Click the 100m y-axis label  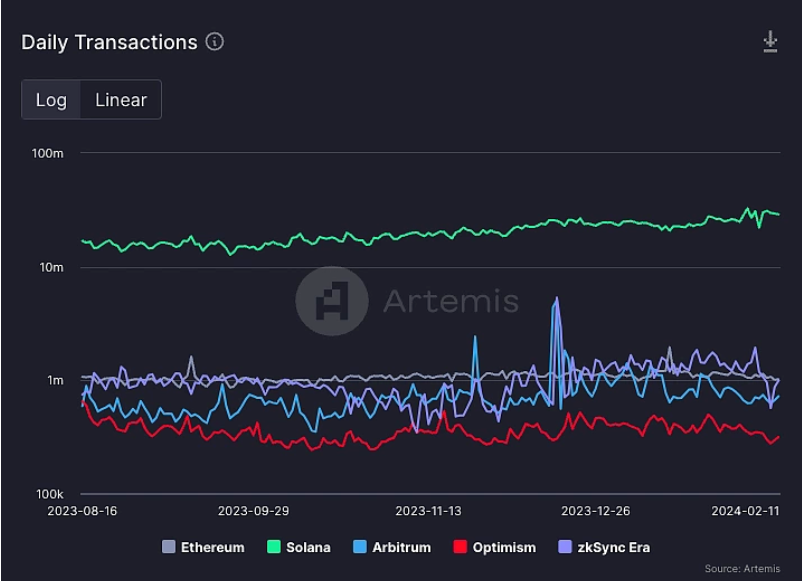(48, 153)
